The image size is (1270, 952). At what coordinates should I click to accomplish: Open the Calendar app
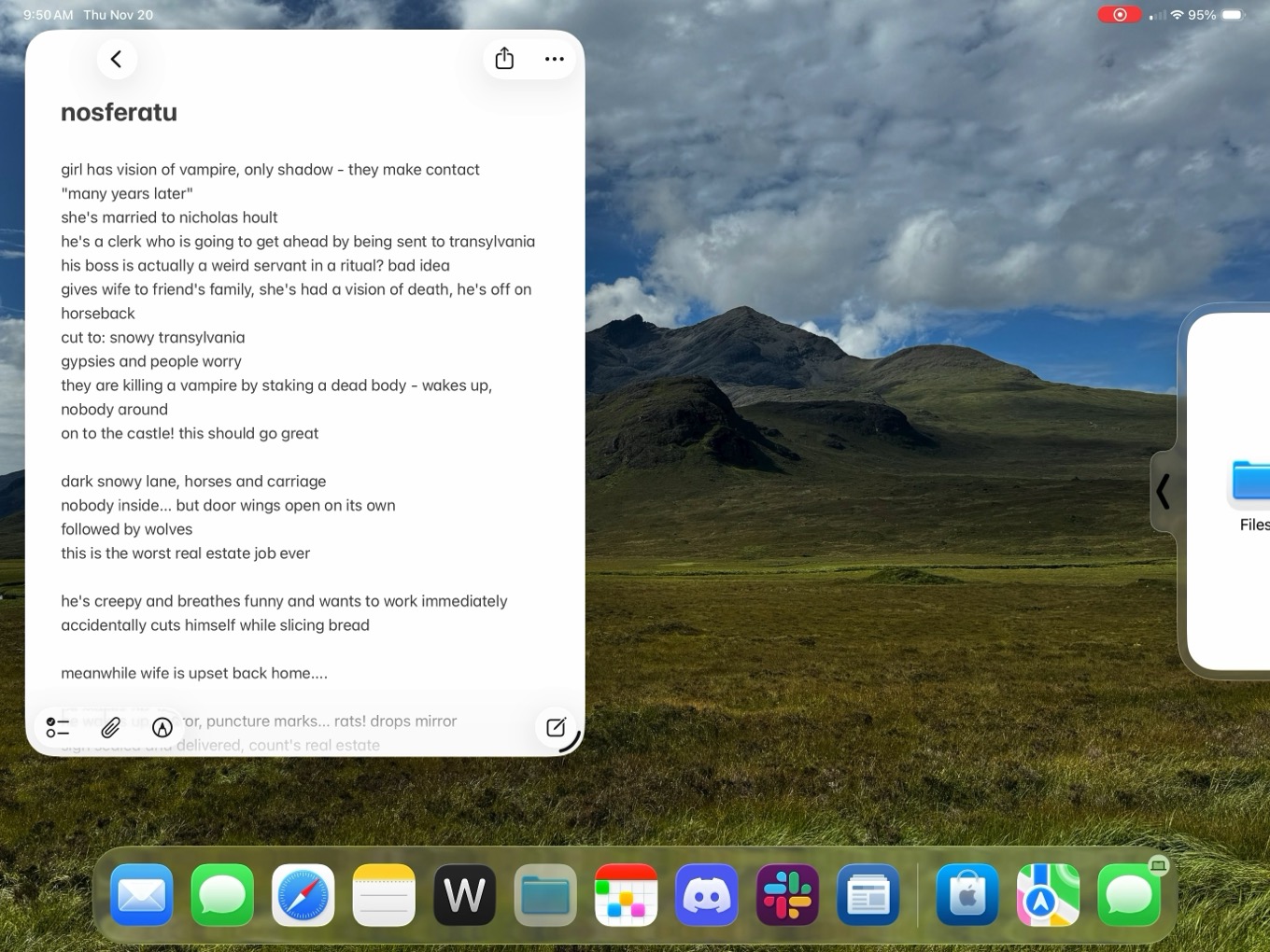tap(626, 895)
